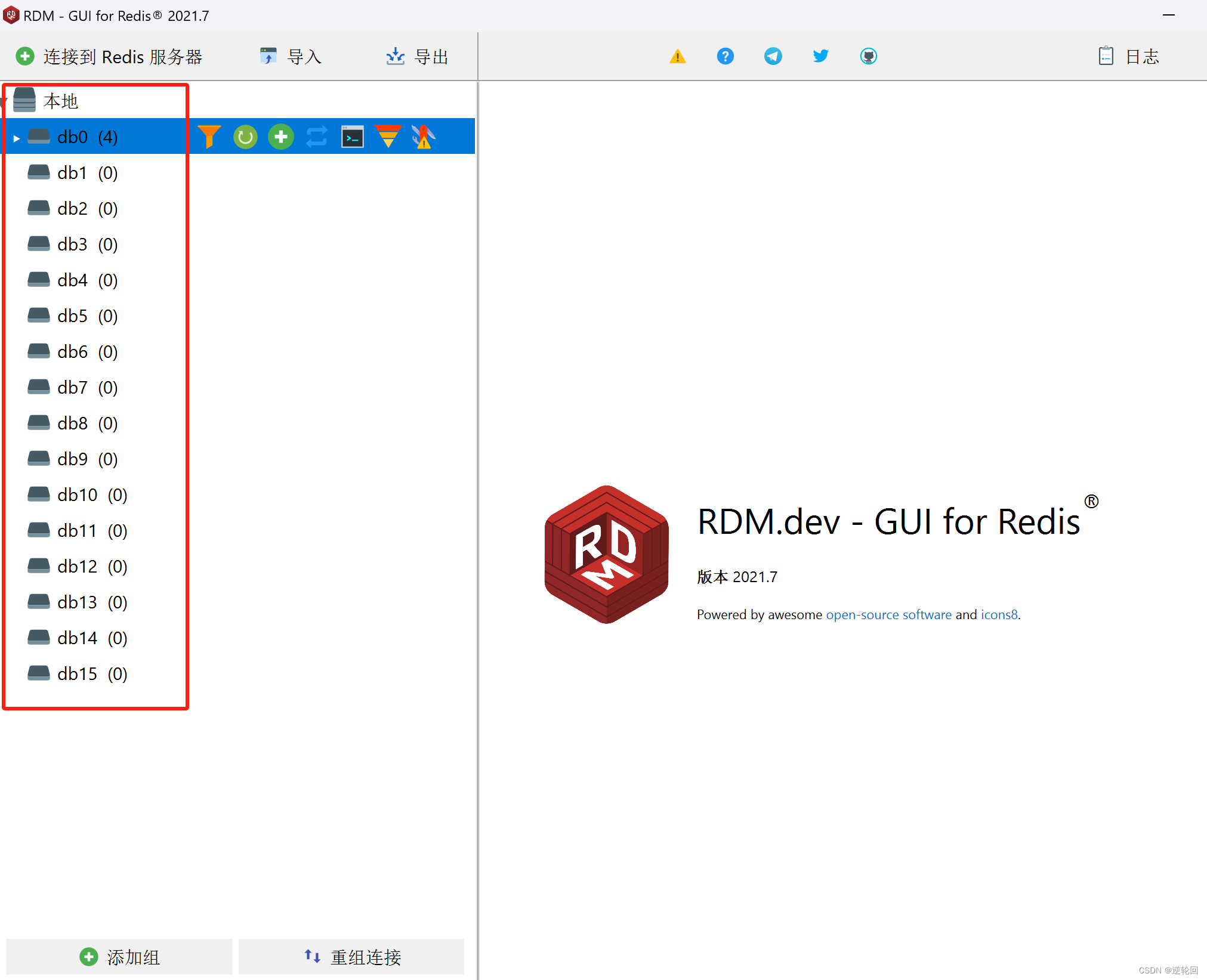The height and width of the screenshot is (980, 1207).
Task: Select the key filter funnel icon on db0
Action: pos(209,136)
